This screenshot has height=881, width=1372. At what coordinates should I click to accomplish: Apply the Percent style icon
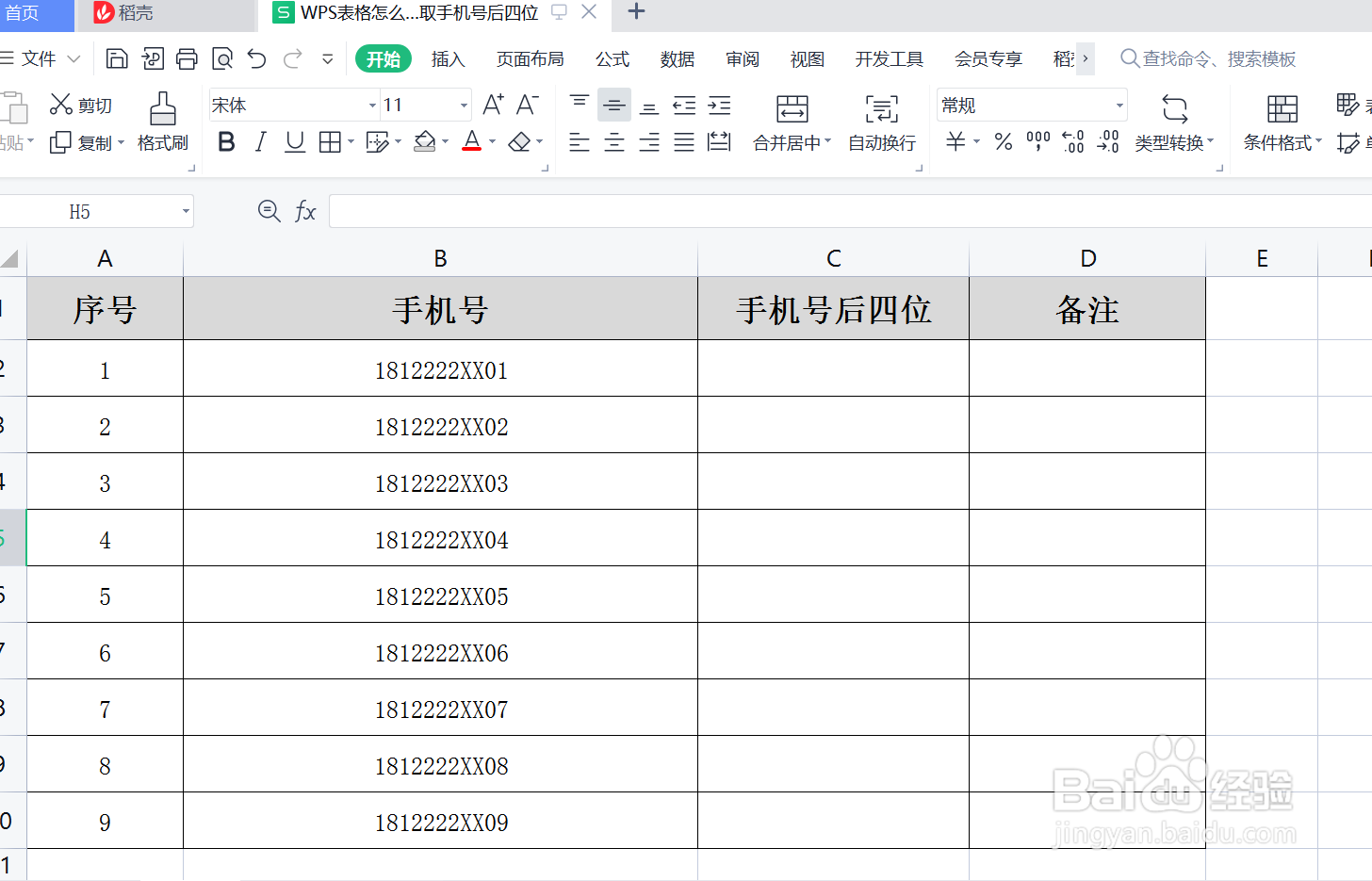1004,141
